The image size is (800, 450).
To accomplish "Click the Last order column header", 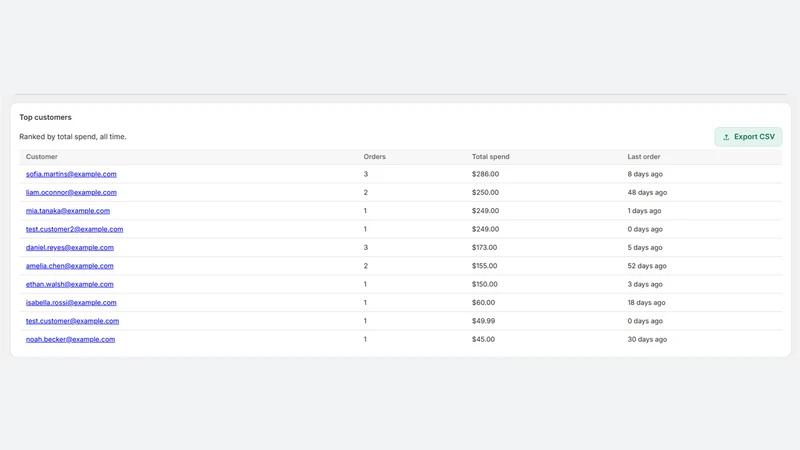I will pyautogui.click(x=643, y=157).
